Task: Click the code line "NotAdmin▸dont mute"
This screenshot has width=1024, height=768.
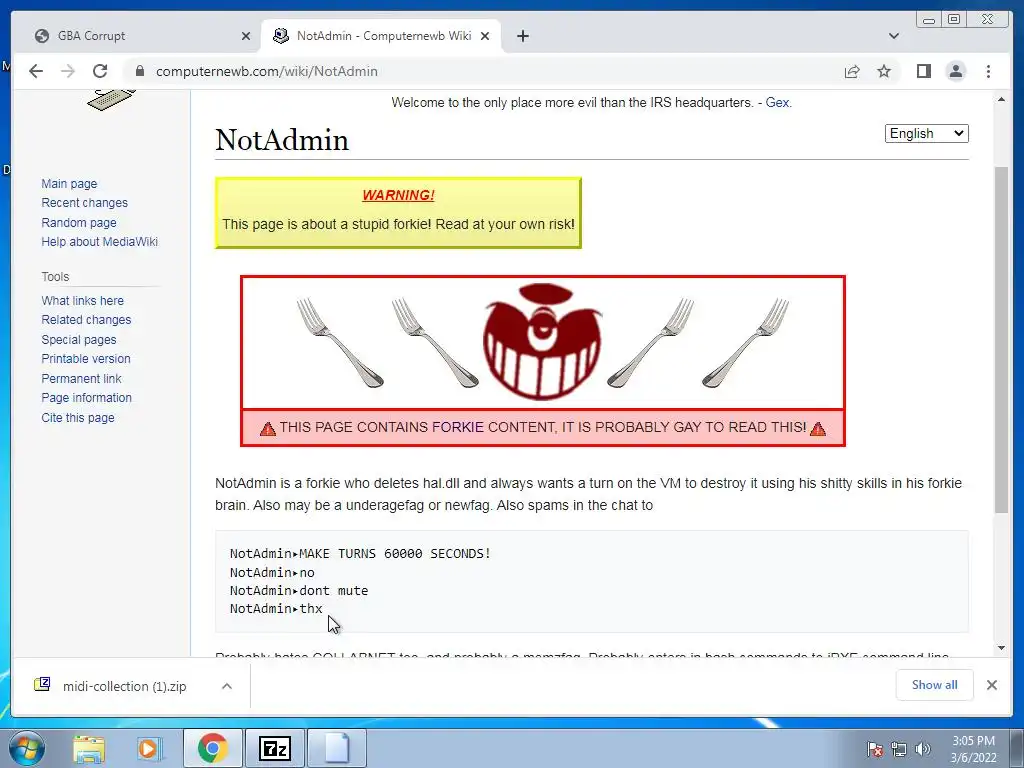Action: (299, 590)
